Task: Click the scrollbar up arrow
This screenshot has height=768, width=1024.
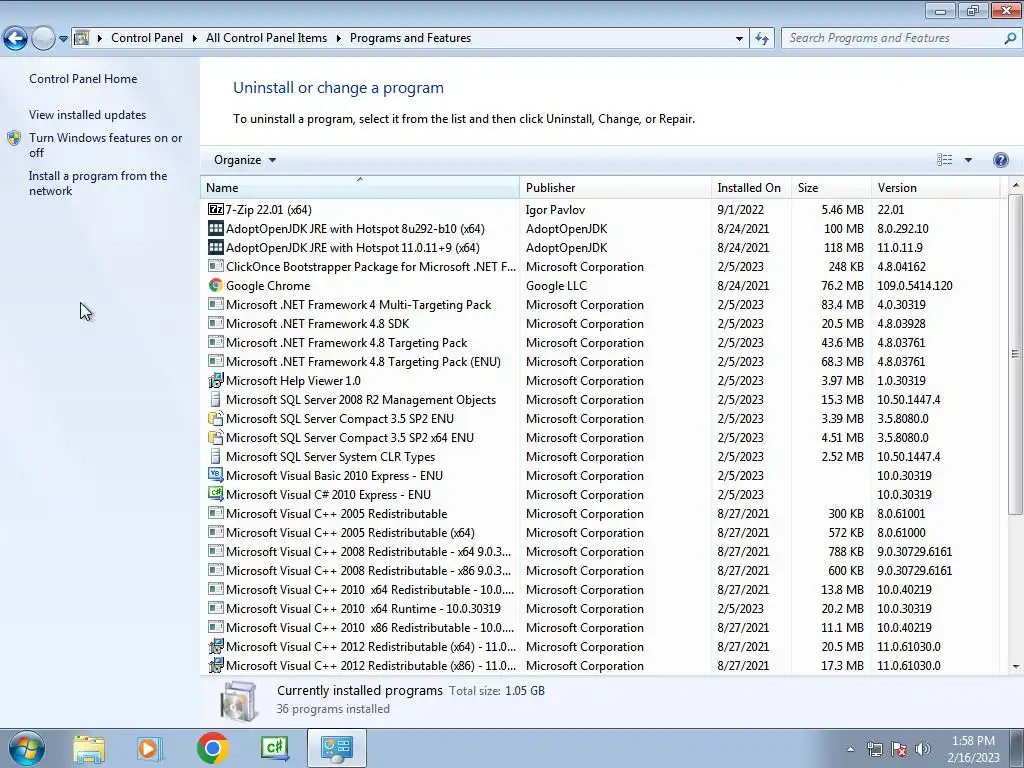Action: pos(1015,186)
